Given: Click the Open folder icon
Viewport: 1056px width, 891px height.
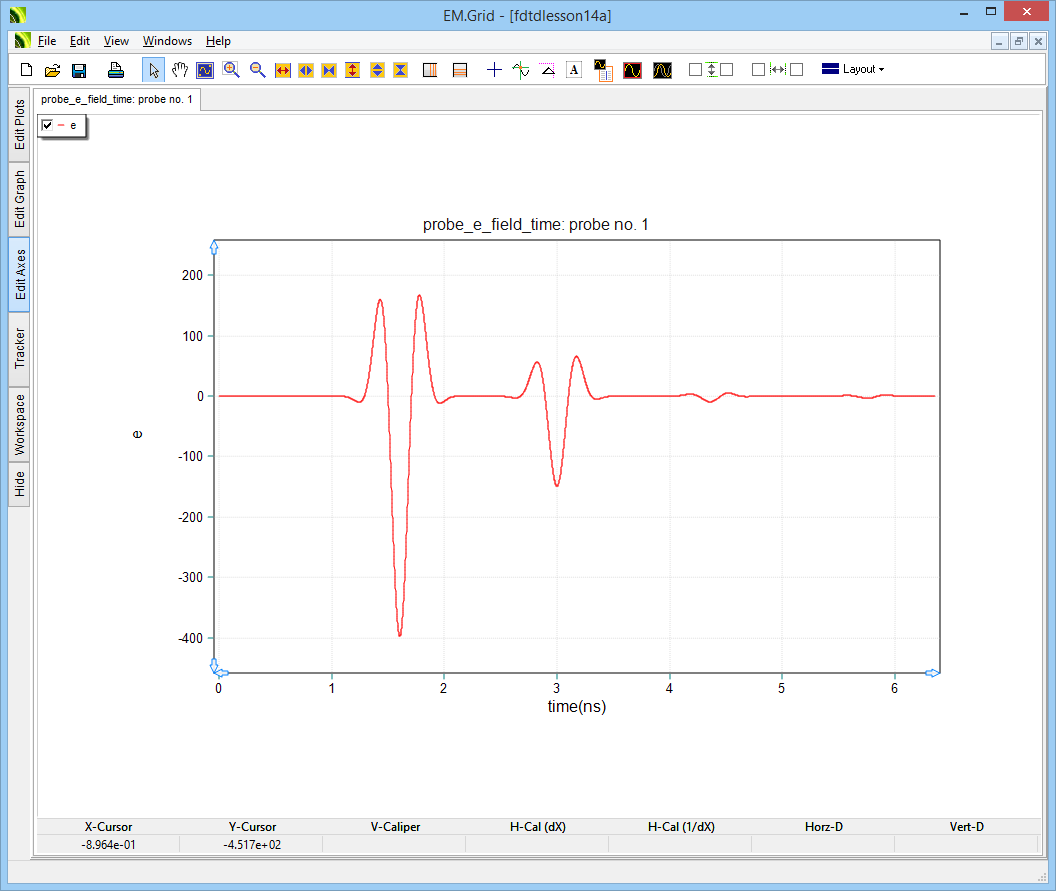Looking at the screenshot, I should (x=53, y=70).
